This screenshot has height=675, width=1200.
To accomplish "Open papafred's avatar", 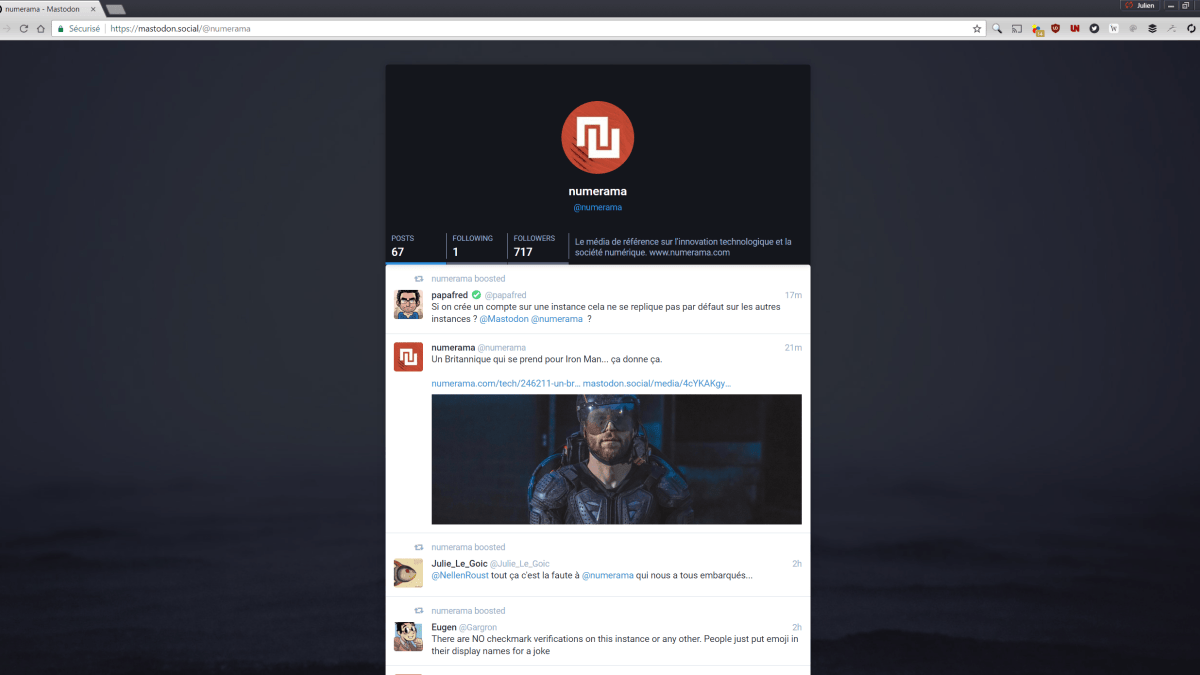I will (408, 304).
